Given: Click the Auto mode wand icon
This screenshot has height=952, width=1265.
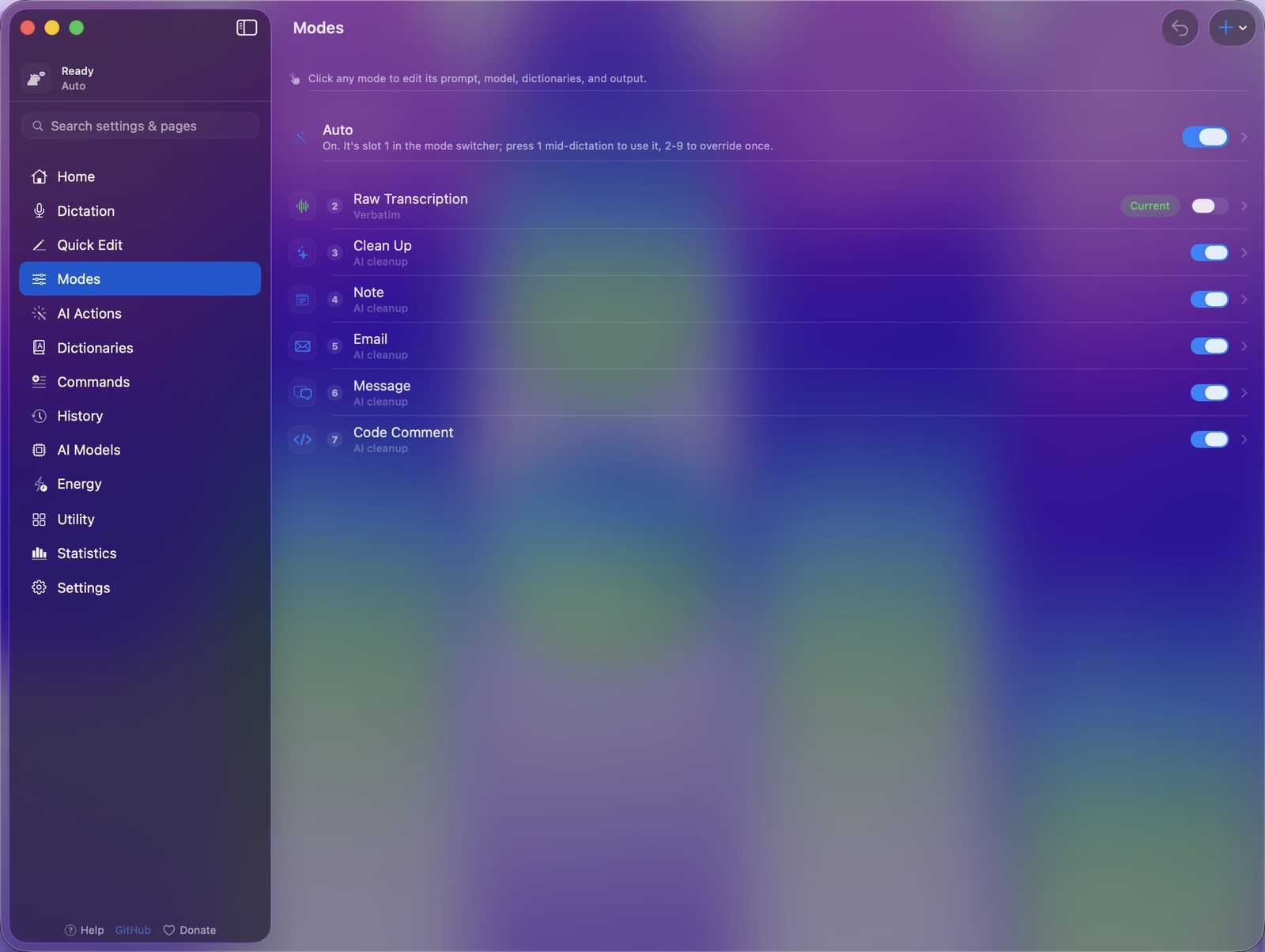Looking at the screenshot, I should tap(300, 138).
